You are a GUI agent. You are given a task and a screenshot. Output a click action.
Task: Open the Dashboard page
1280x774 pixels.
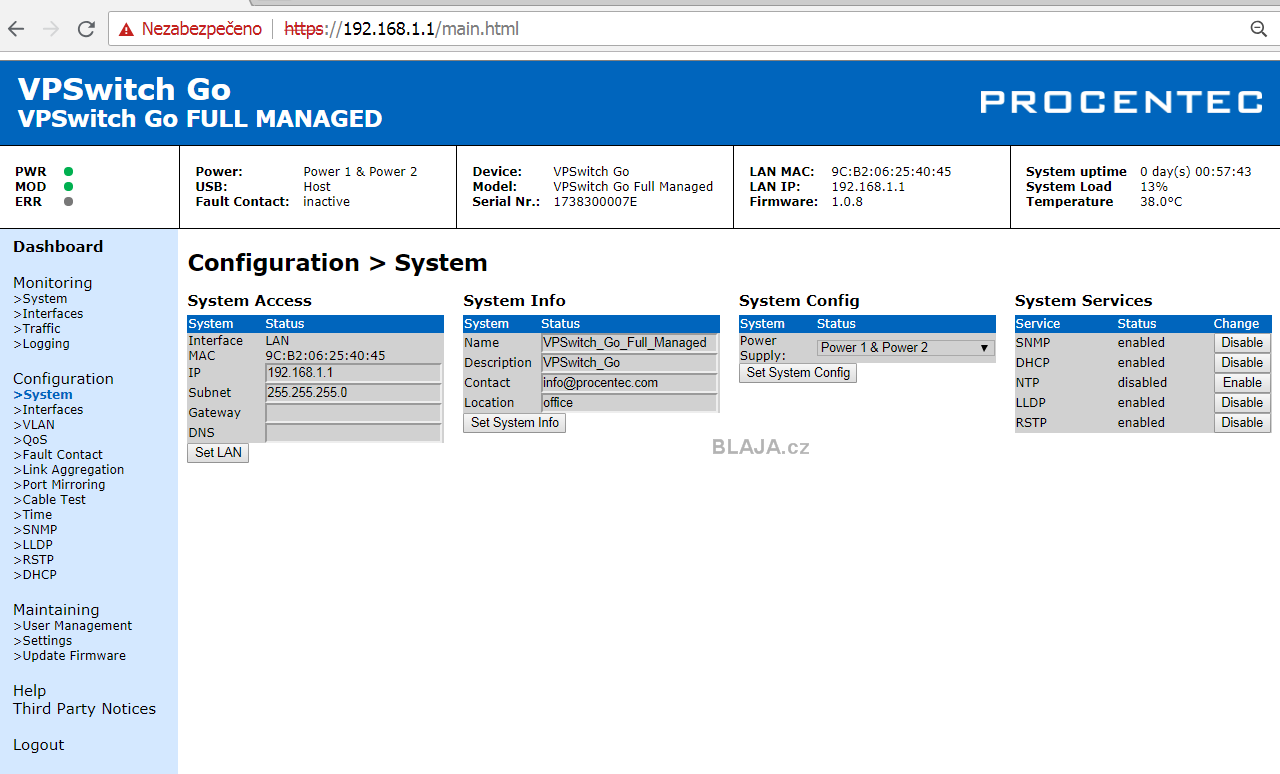pyautogui.click(x=58, y=247)
